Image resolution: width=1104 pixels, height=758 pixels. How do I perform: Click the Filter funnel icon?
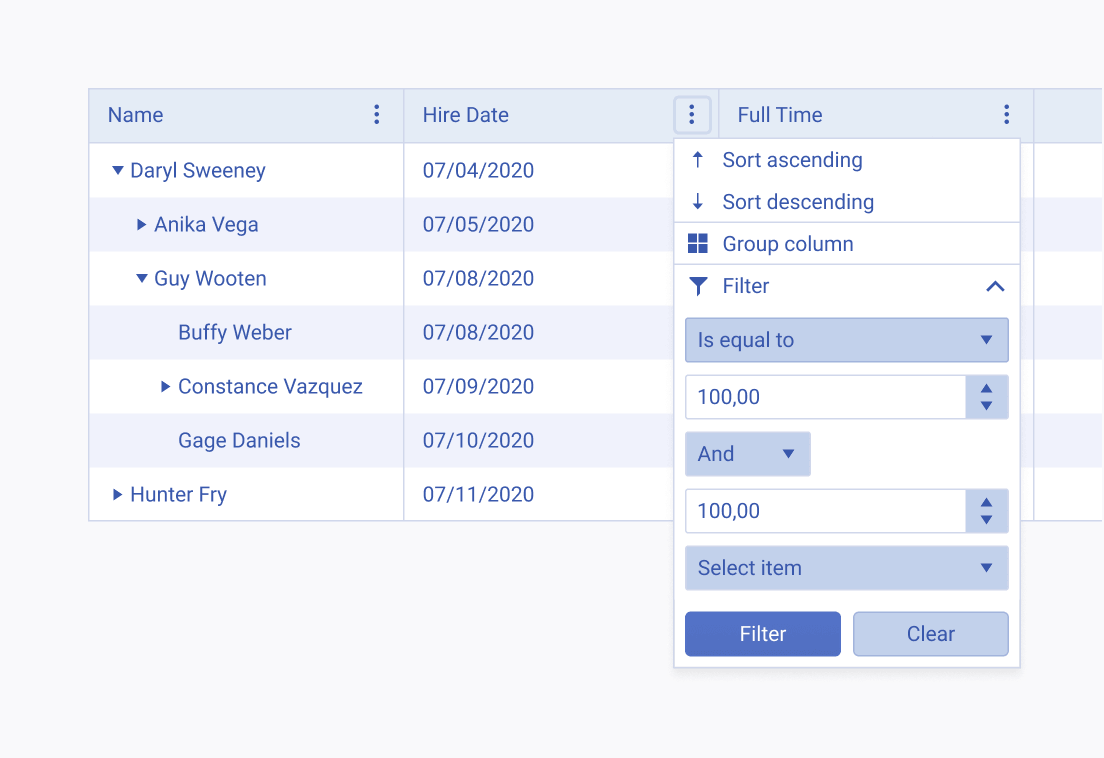(x=698, y=287)
